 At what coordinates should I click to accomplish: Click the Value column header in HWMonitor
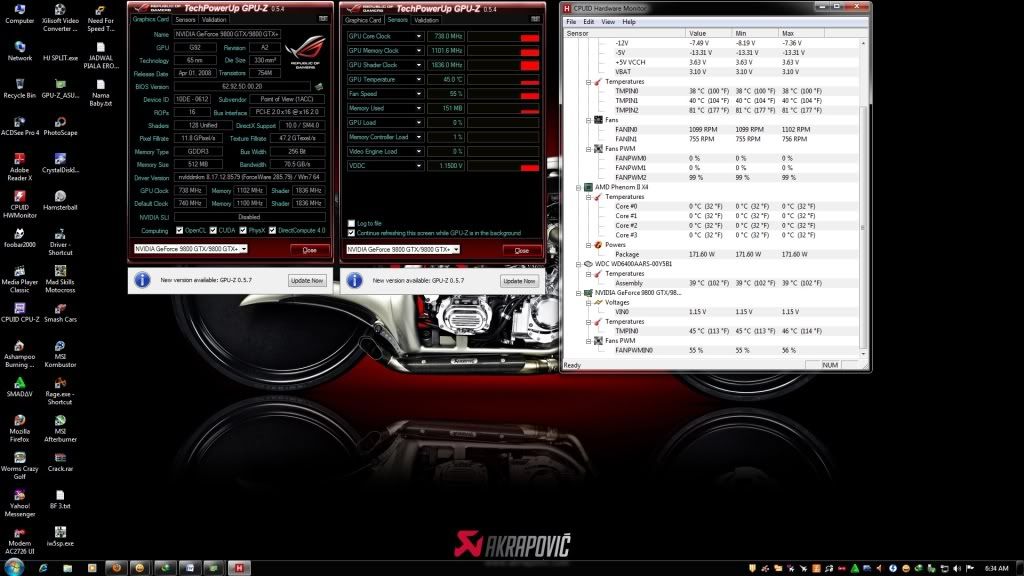(709, 33)
